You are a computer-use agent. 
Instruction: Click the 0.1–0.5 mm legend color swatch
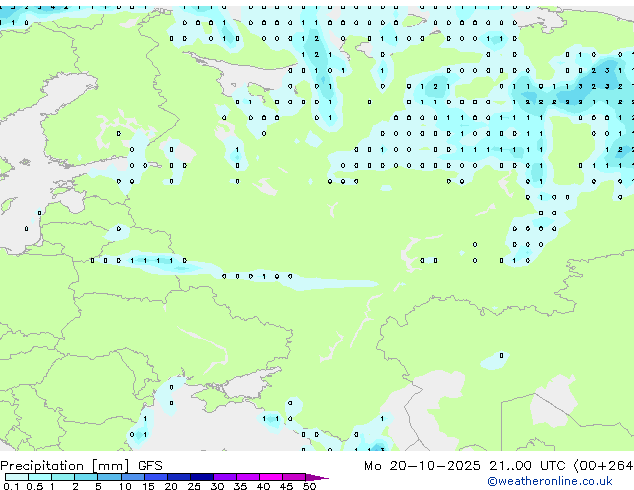17,477
